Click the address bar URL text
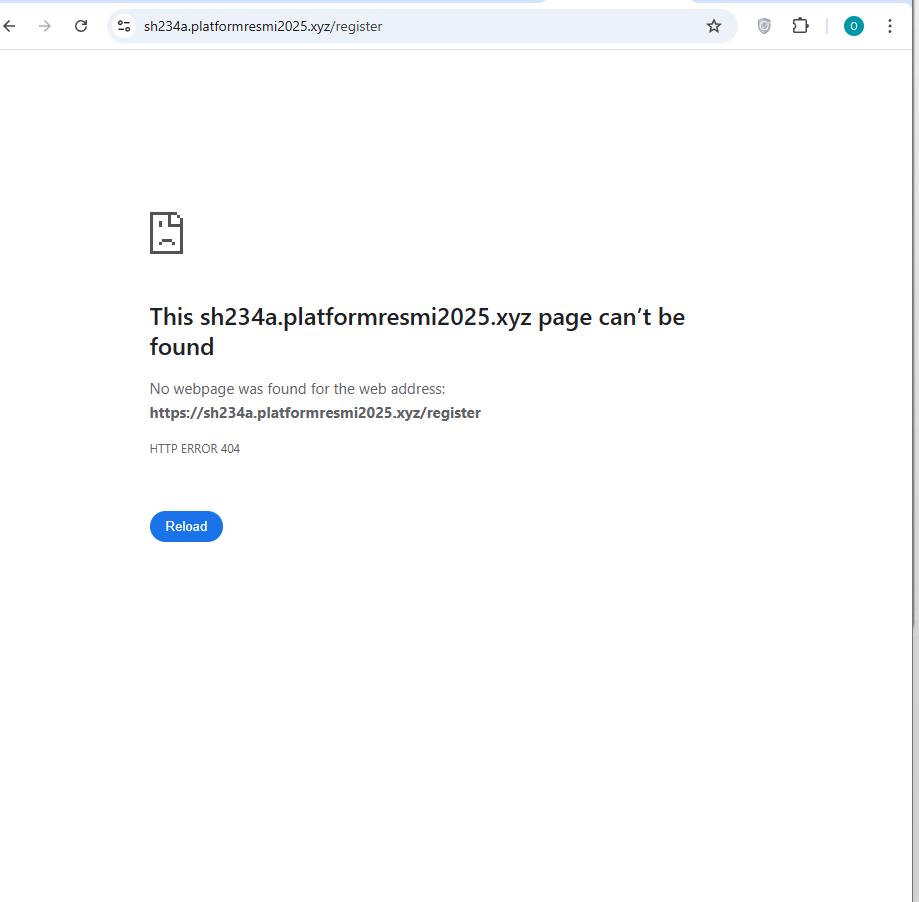The image size is (919, 902). [263, 26]
